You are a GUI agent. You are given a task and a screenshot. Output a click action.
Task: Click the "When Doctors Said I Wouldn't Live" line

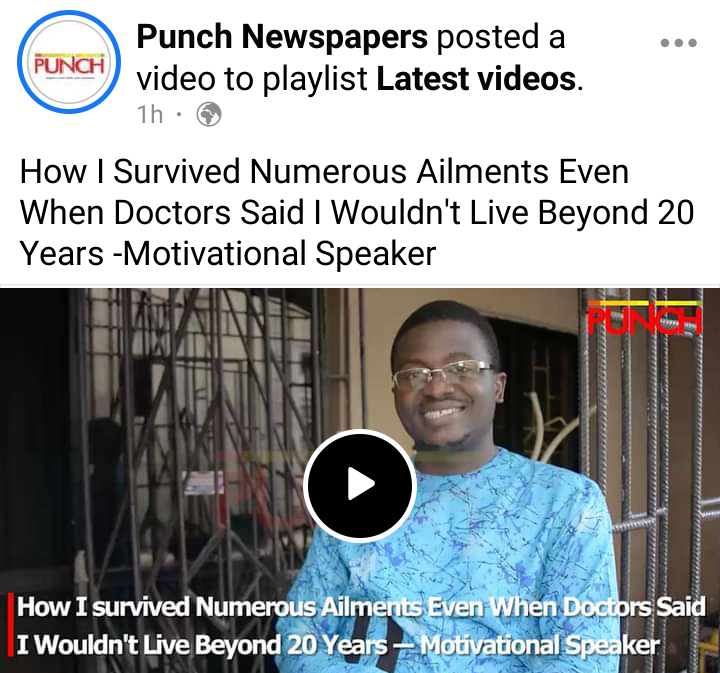tap(274, 213)
